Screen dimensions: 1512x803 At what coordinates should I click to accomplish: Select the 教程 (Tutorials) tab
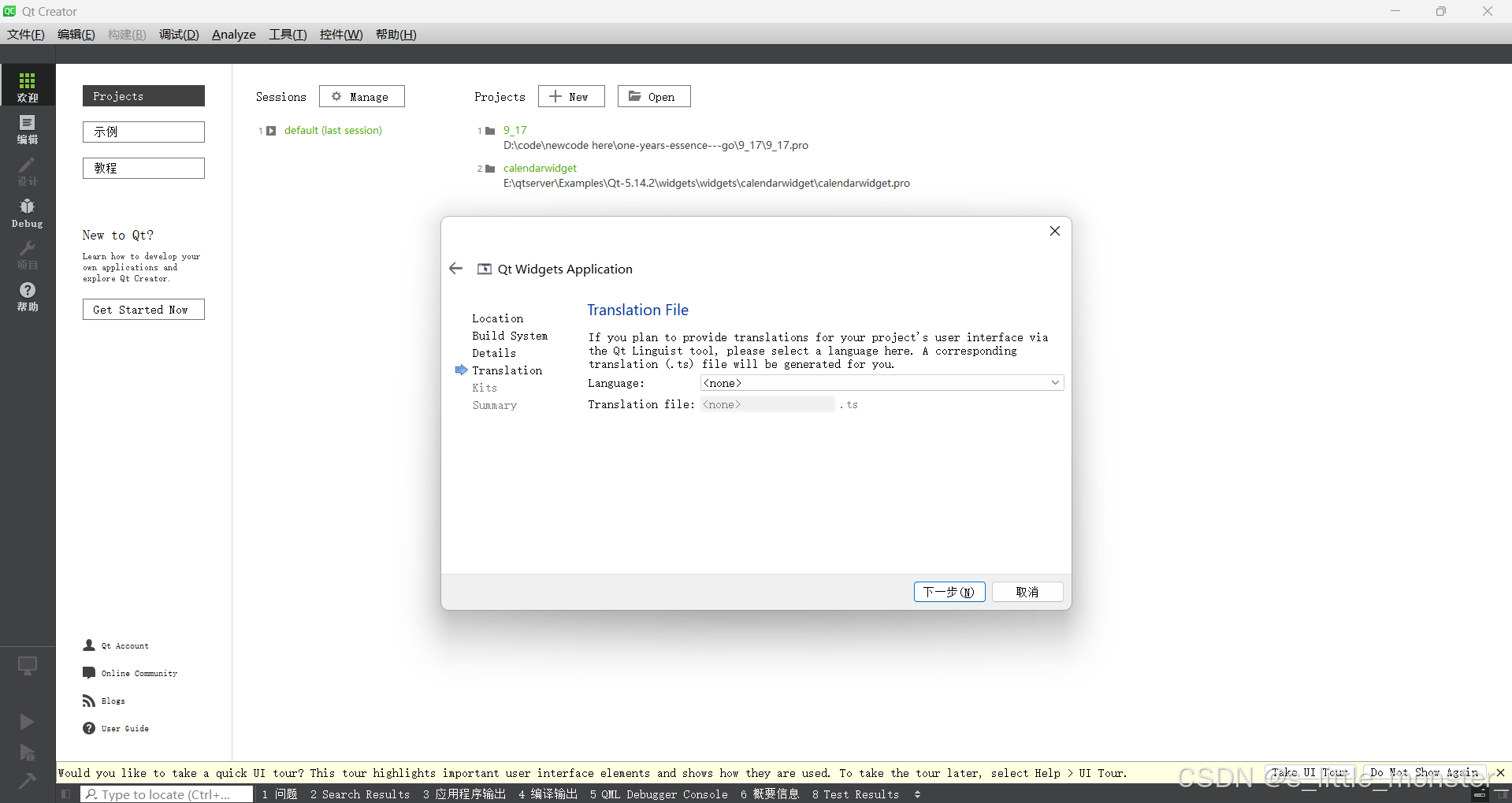pos(143,168)
